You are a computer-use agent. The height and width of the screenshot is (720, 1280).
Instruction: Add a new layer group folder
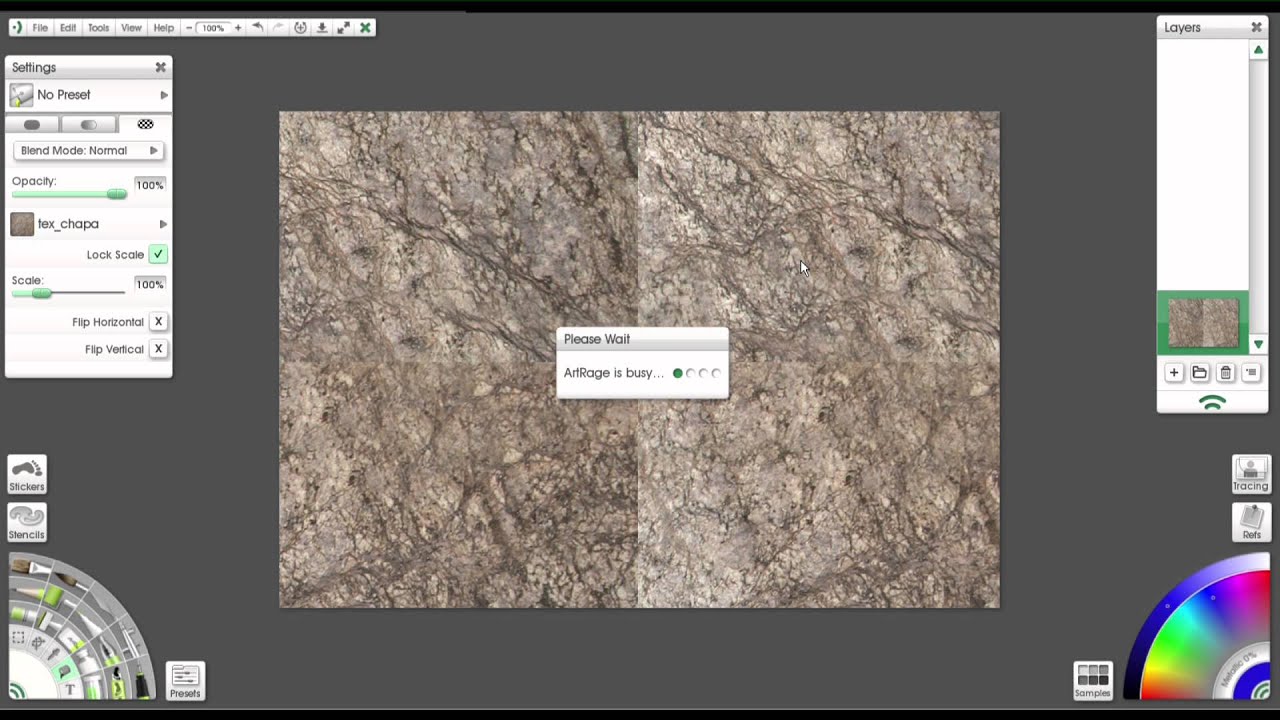1199,372
